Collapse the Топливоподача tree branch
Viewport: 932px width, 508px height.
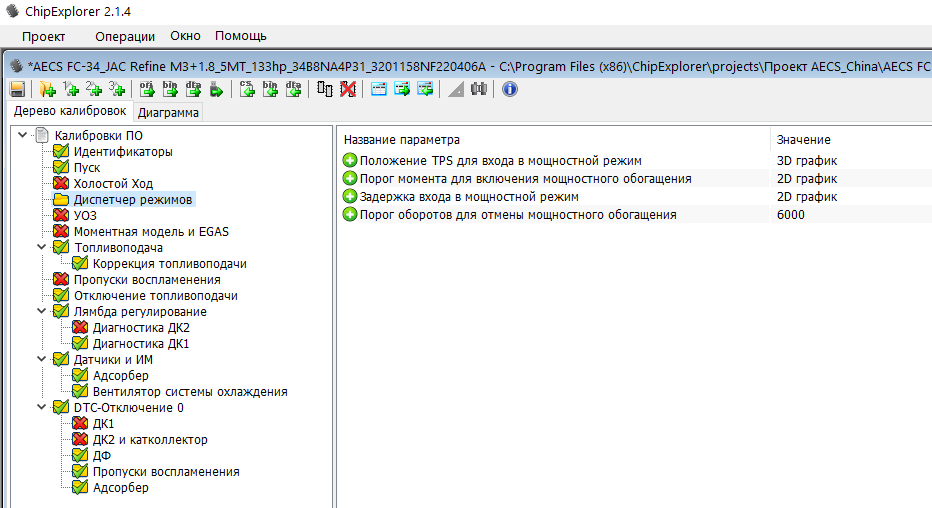pos(41,248)
